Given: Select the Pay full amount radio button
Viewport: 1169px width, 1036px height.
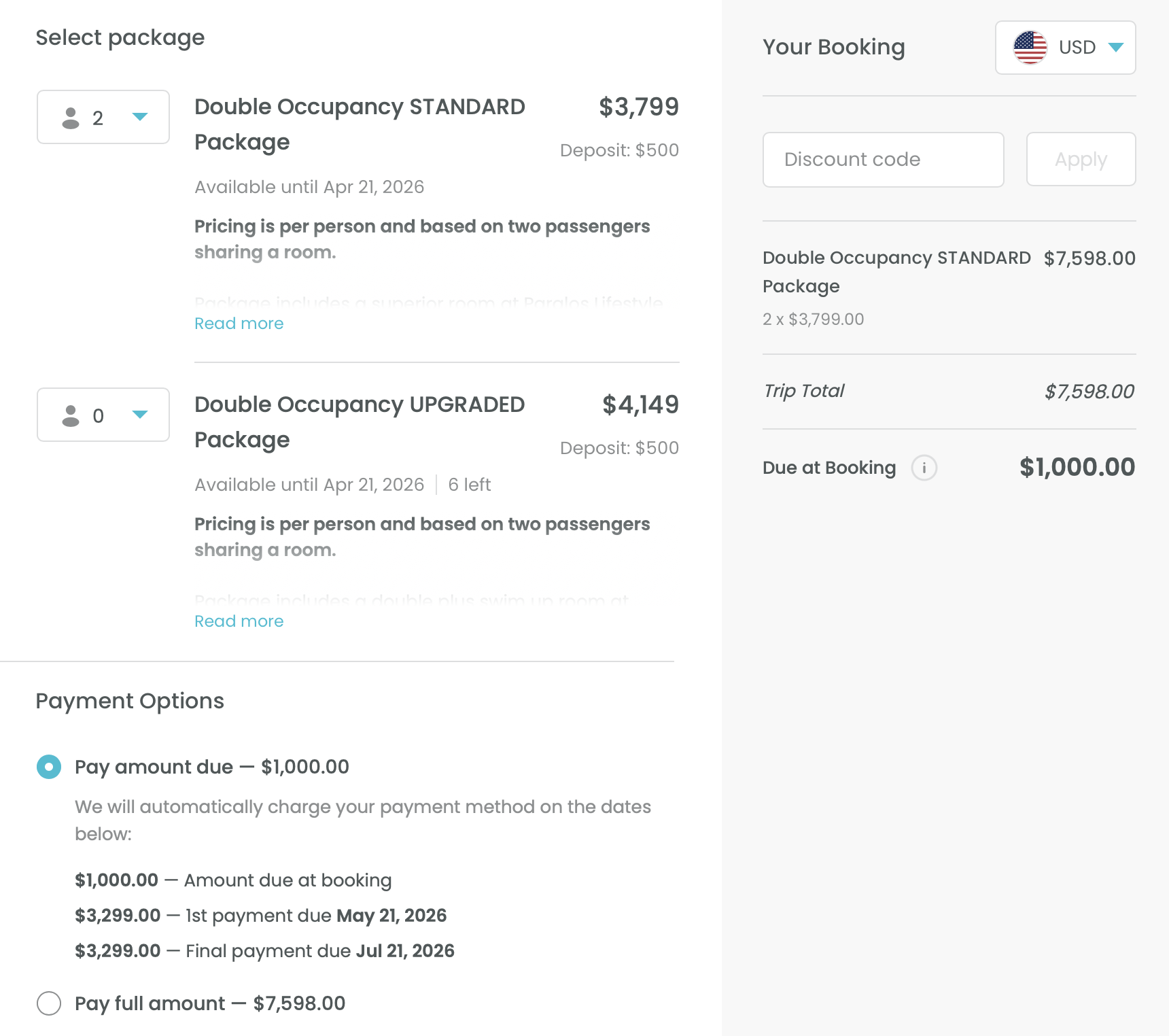Looking at the screenshot, I should 49,1003.
